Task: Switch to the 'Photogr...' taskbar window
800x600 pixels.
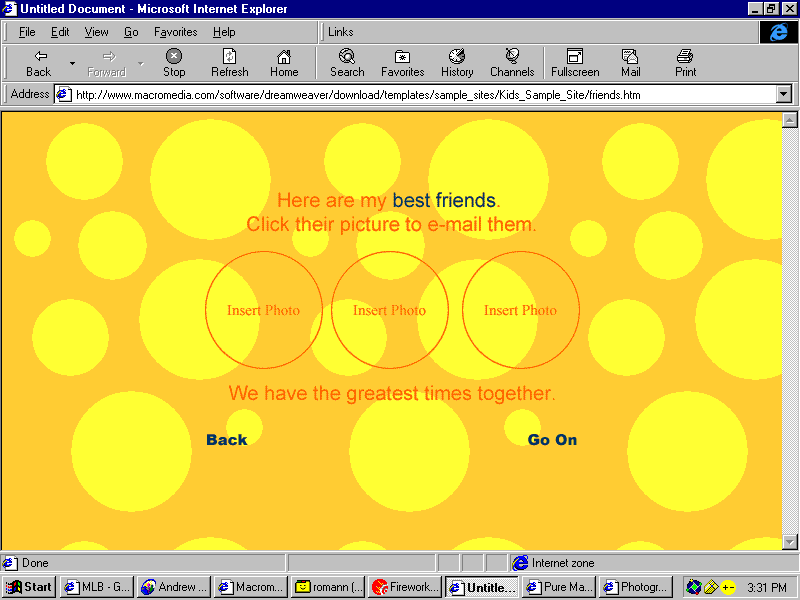Action: tap(636, 587)
